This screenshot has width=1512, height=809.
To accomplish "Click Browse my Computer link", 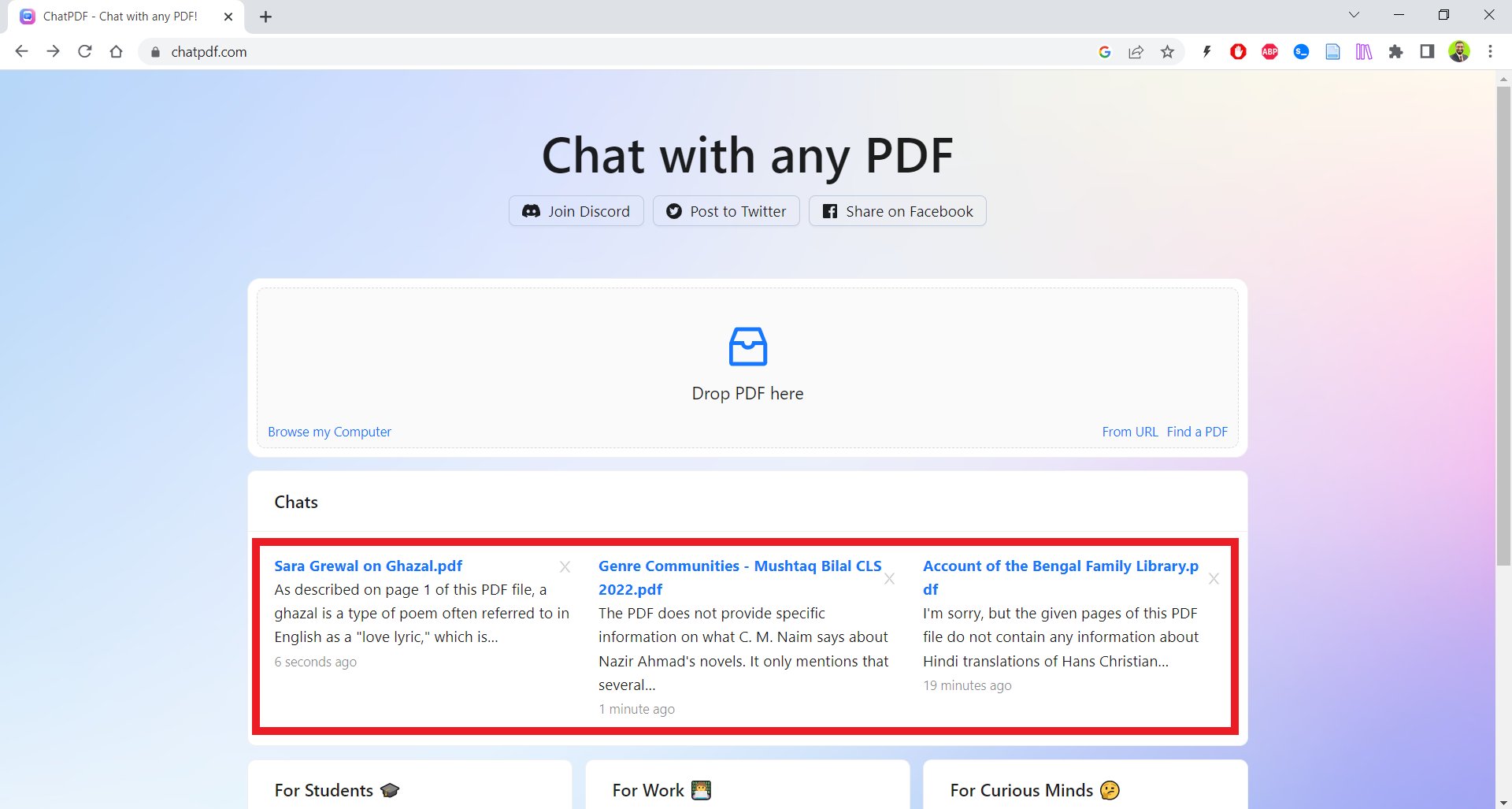I will coord(329,432).
